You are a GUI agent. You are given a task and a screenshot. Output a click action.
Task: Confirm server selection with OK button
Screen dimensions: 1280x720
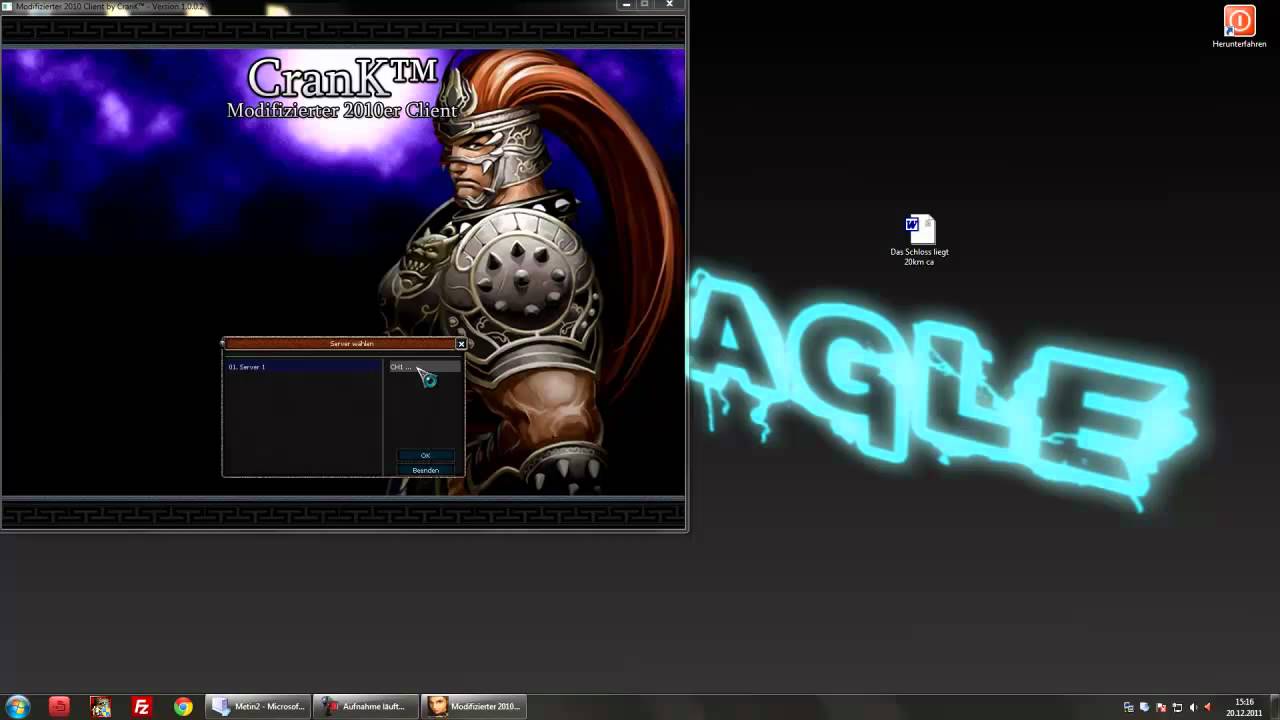(425, 455)
